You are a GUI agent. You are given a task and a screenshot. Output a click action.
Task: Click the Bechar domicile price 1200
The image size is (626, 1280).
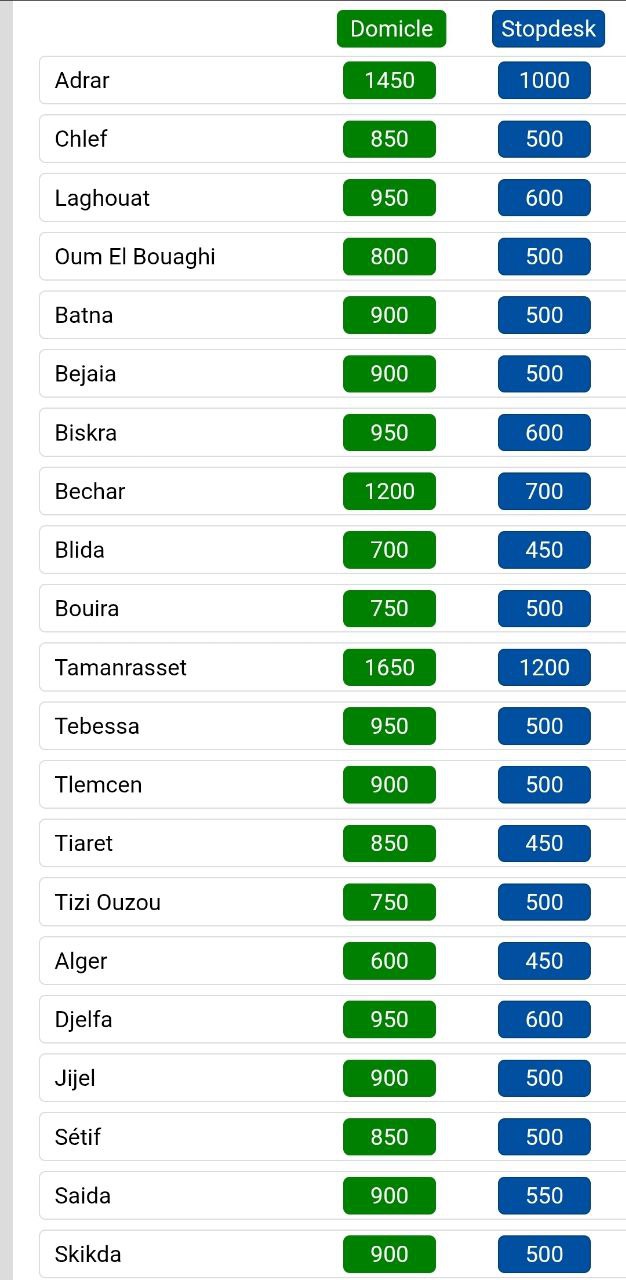click(x=389, y=491)
